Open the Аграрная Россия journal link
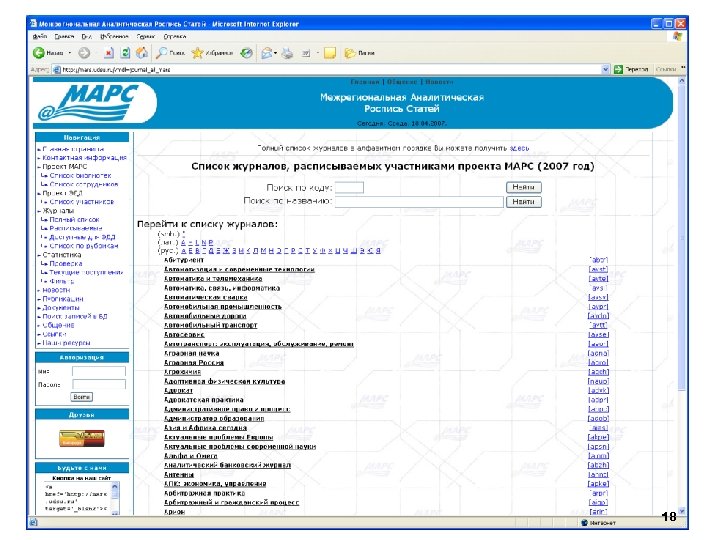720x540 pixels. pos(194,363)
